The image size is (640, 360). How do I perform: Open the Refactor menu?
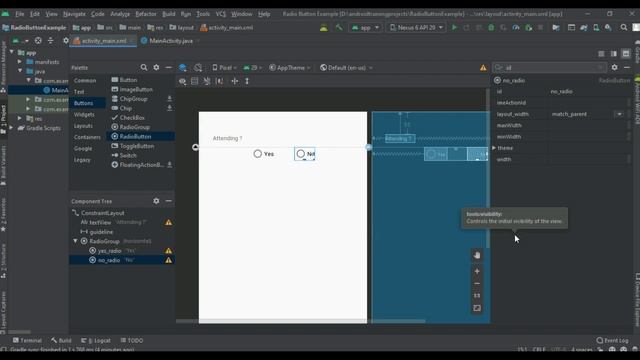click(146, 14)
